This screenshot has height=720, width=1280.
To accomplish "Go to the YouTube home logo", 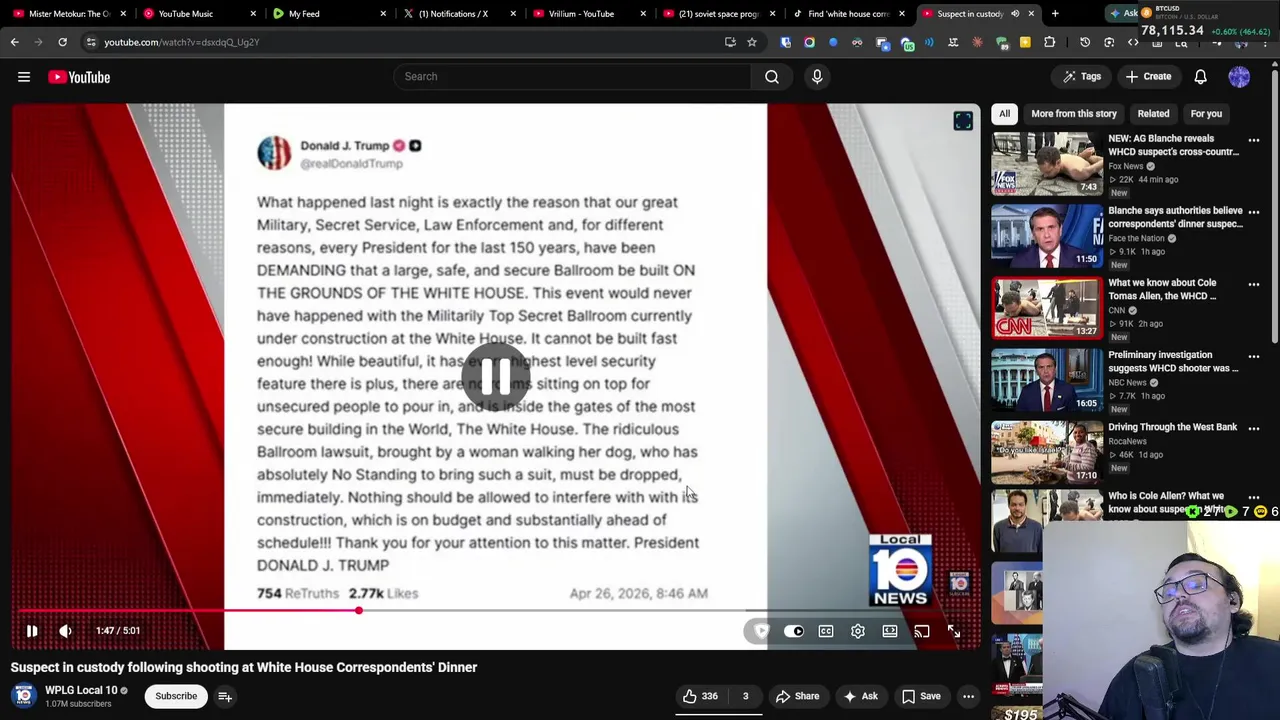I will 79,77.
